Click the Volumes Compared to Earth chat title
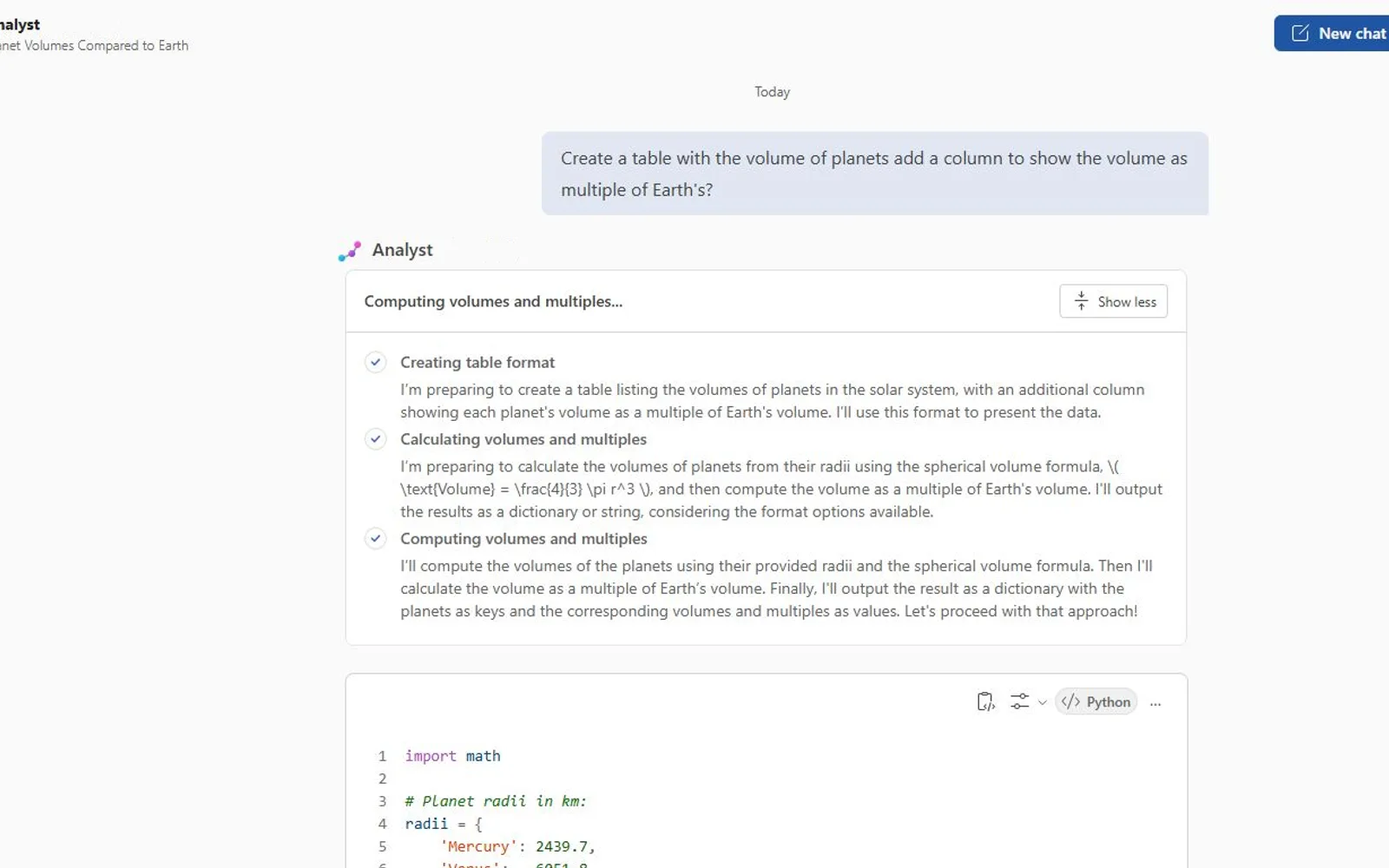This screenshot has width=1389, height=868. (x=94, y=45)
